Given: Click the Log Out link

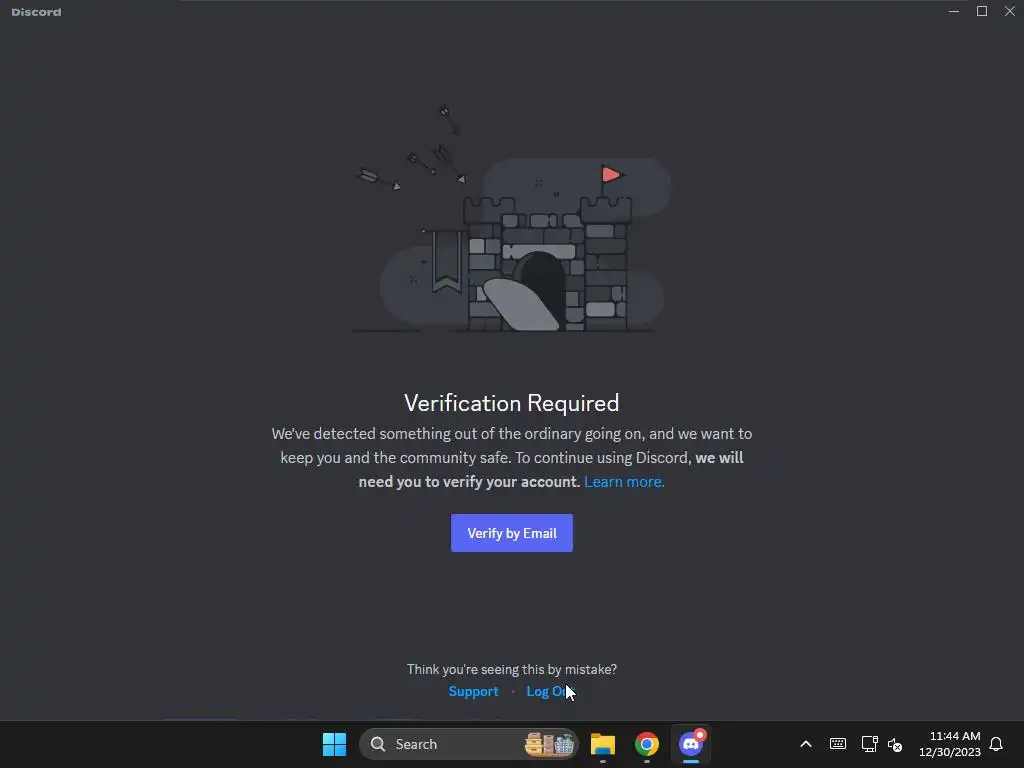Looking at the screenshot, I should (550, 691).
